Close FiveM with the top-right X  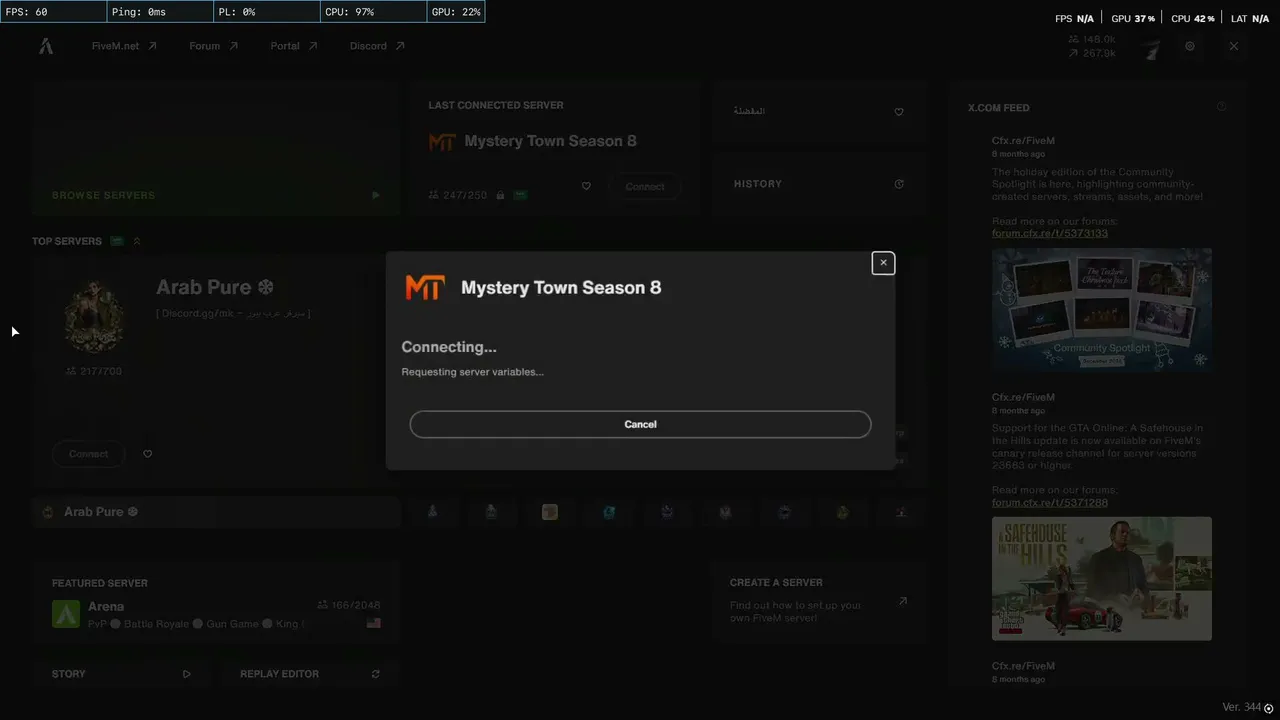(1234, 46)
